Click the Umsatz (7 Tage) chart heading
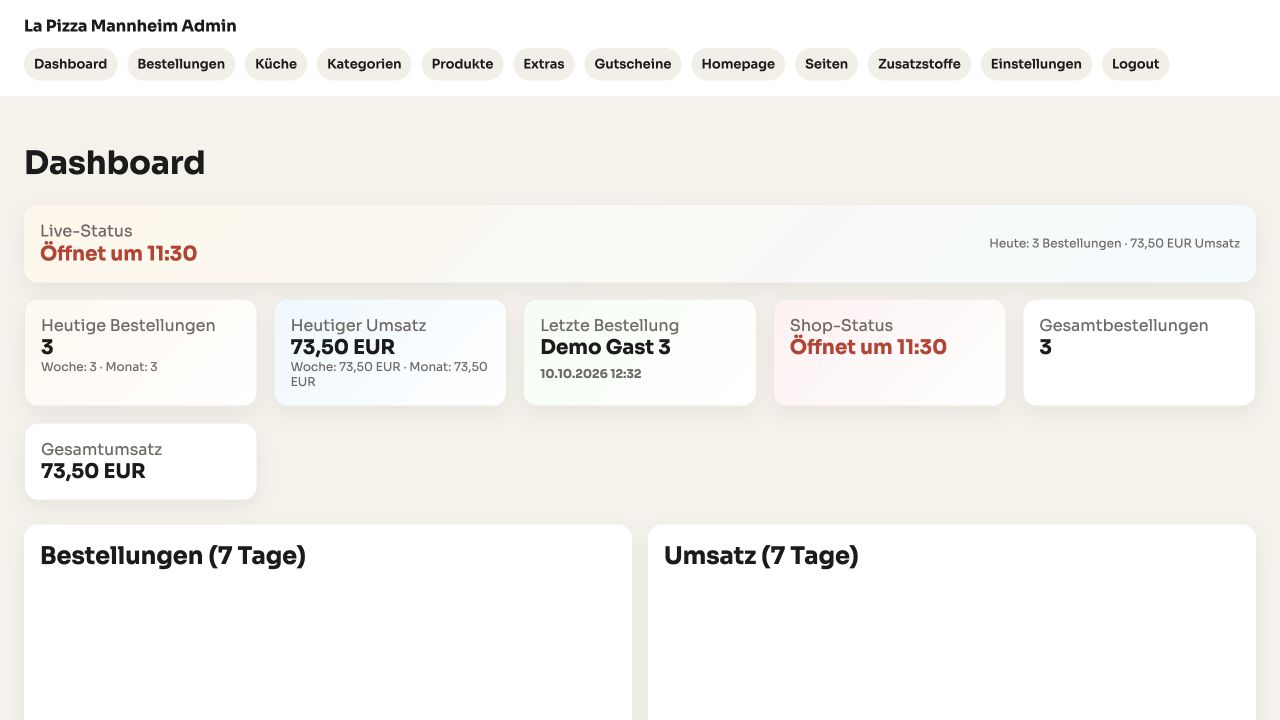 tap(761, 556)
